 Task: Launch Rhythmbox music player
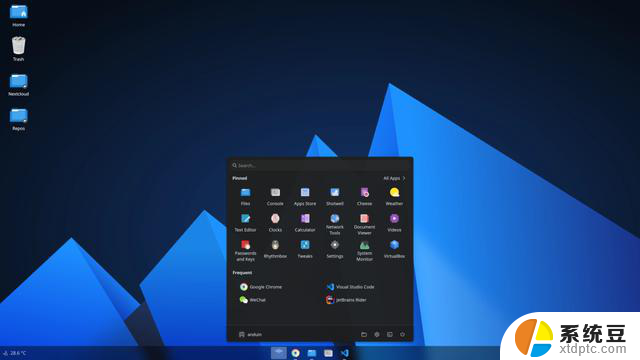click(275, 249)
